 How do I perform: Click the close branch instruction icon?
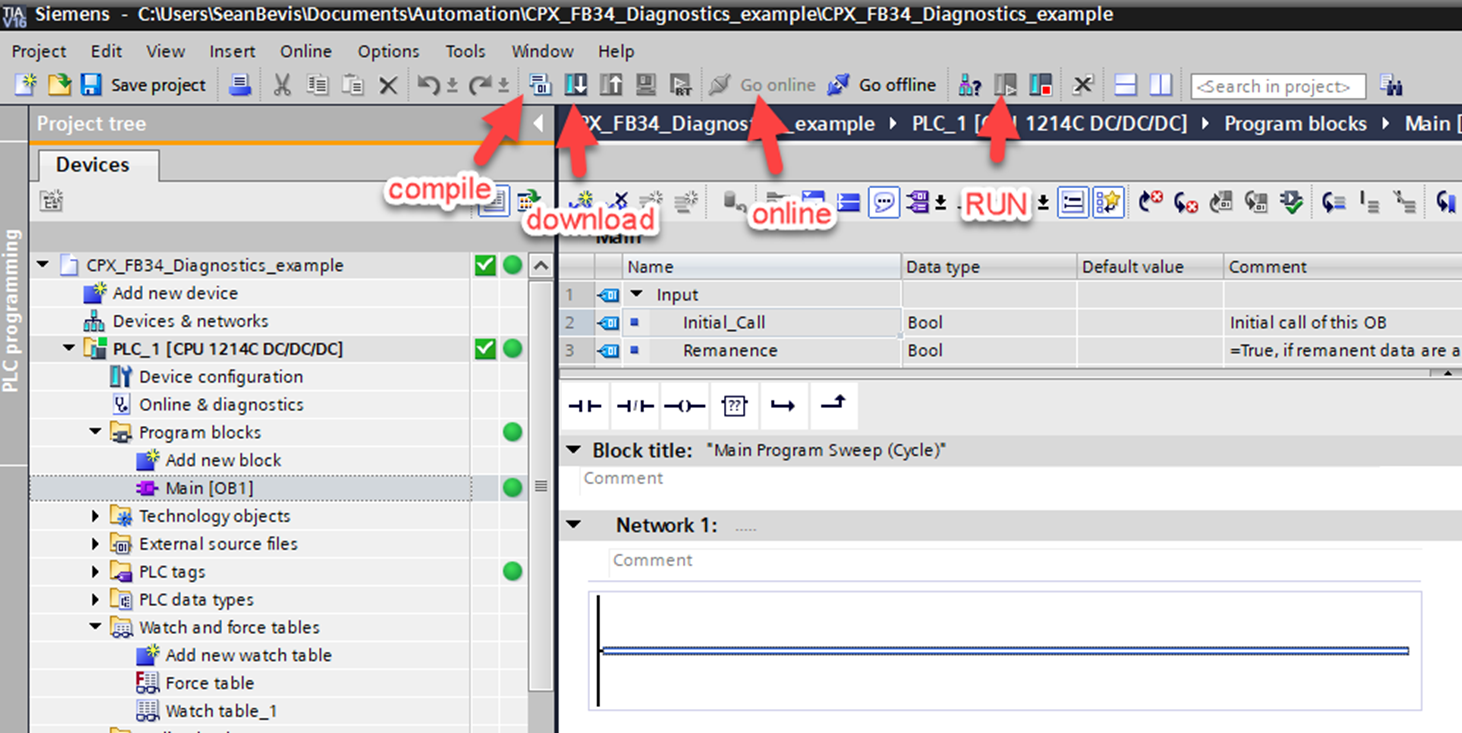pyautogui.click(x=833, y=405)
